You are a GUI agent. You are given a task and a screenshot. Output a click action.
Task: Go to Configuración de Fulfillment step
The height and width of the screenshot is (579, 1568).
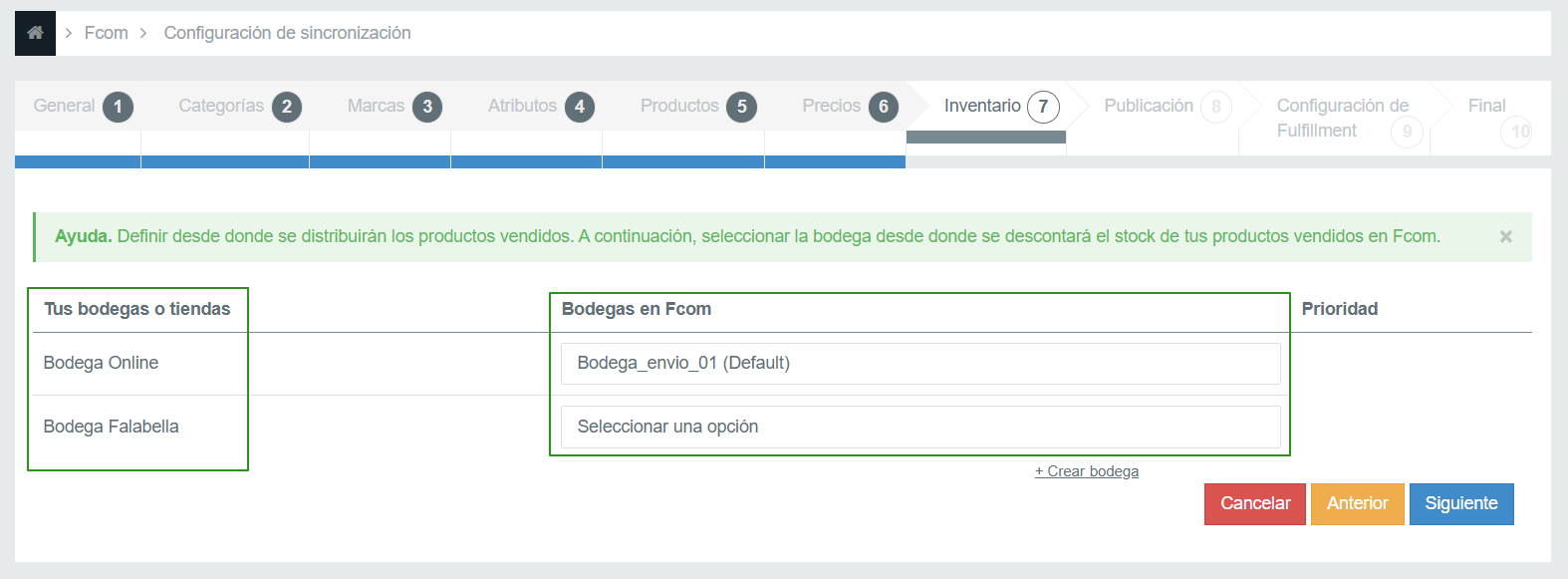click(1342, 118)
